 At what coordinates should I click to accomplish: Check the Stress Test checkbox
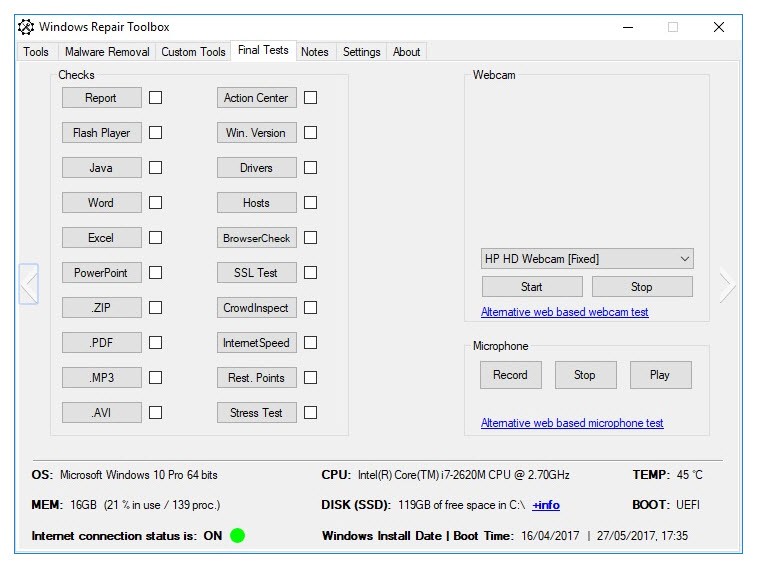310,413
